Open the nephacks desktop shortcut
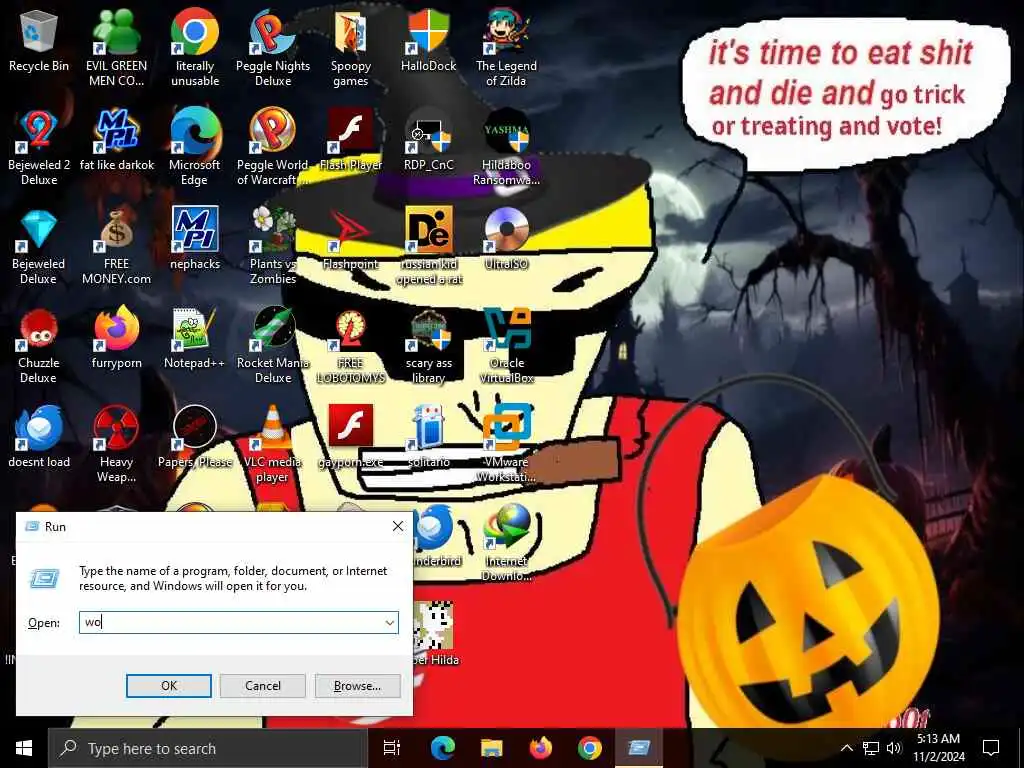 coord(195,240)
